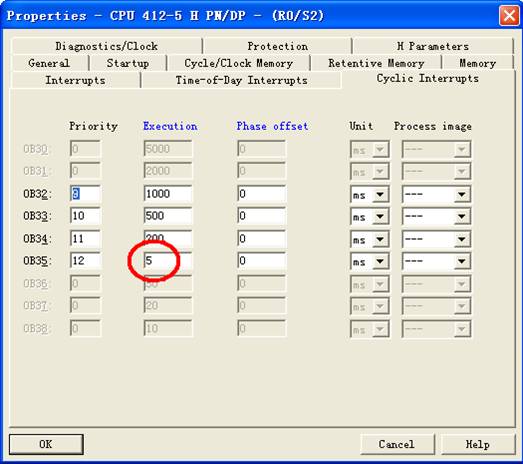Click the Cancel button
The width and height of the screenshot is (523, 464).
click(x=397, y=444)
